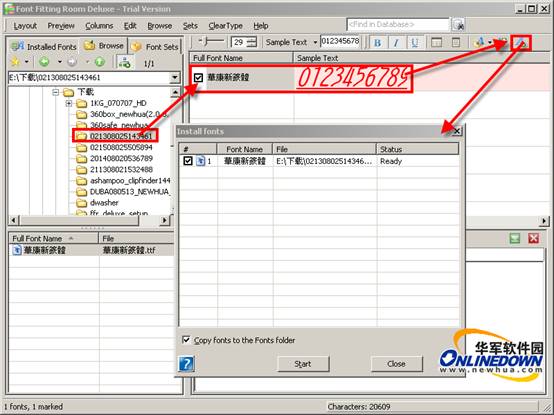Viewport: 554px width, 415px height.
Task: Uncheck font 1 in Install fonts list
Action: pyautogui.click(x=188, y=161)
